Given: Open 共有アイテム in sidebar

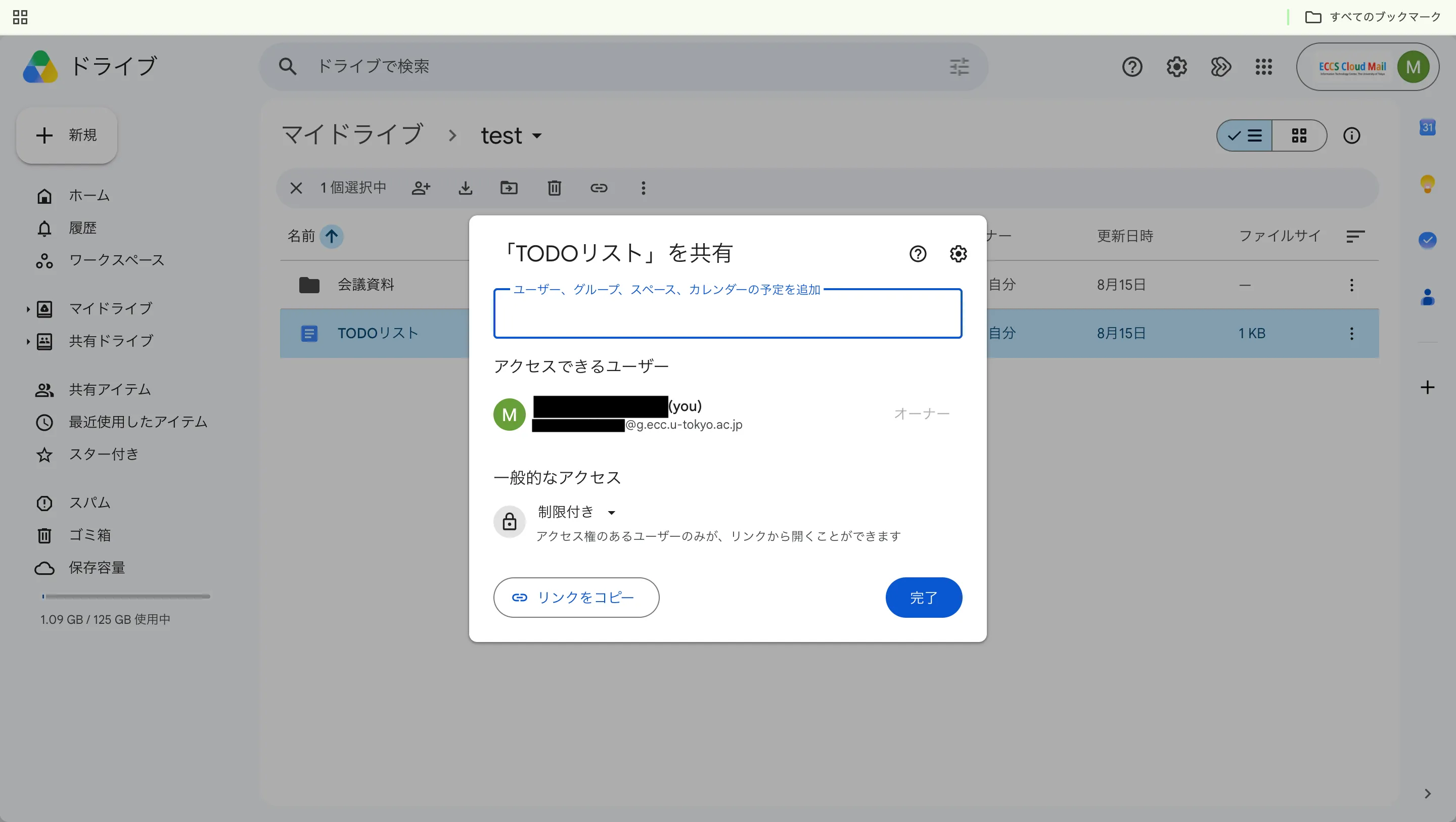Looking at the screenshot, I should [93, 390].
